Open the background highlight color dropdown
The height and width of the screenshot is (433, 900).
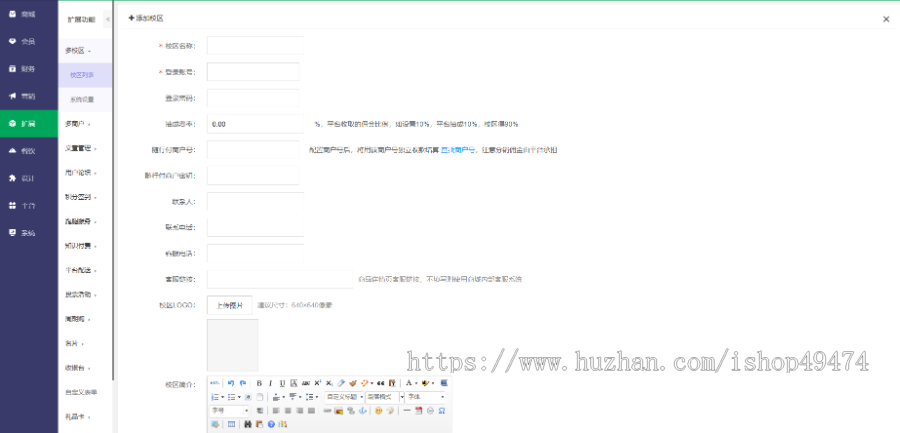coord(433,383)
